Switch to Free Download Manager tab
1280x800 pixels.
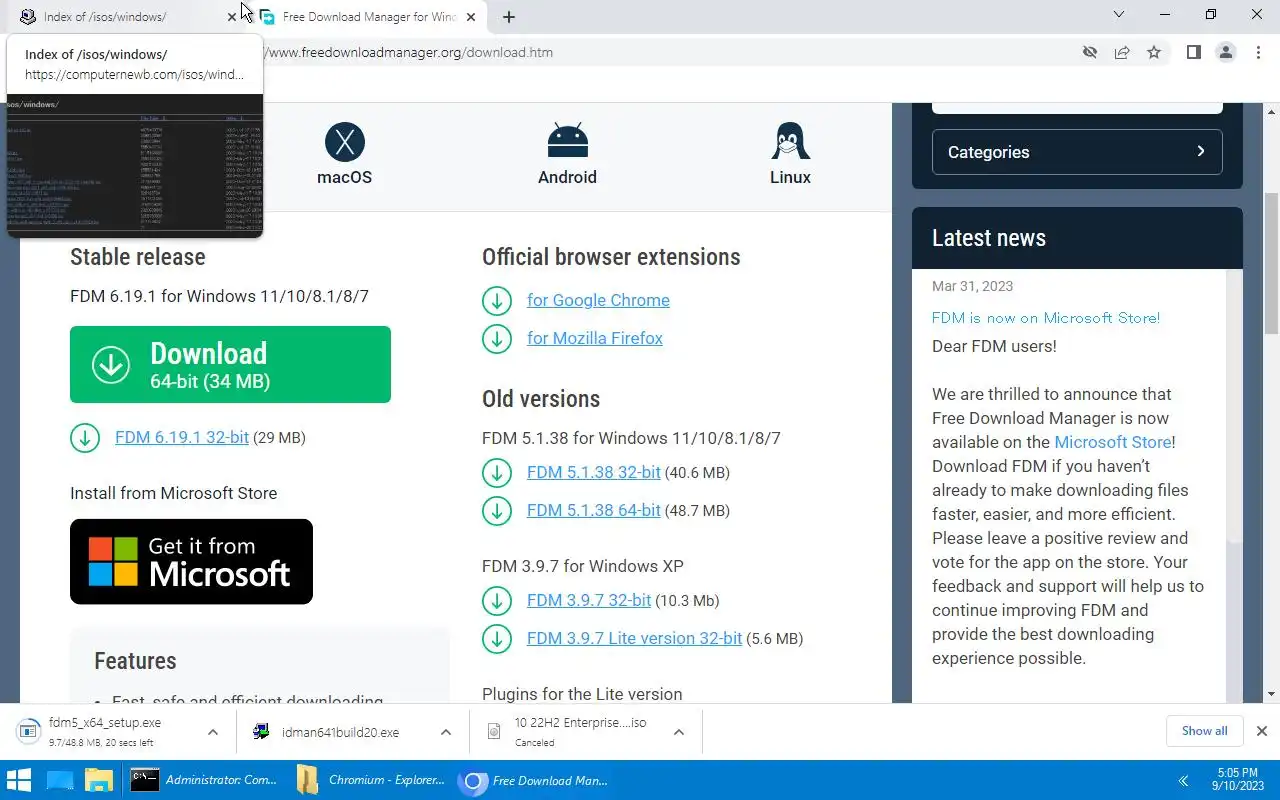tap(369, 17)
